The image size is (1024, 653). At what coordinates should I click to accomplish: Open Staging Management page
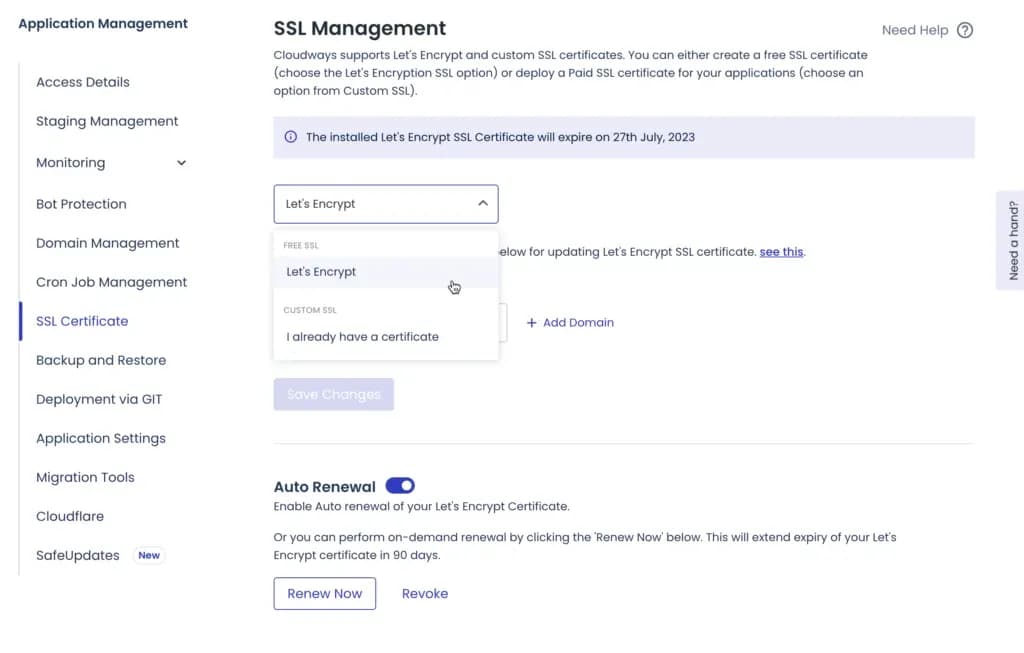tap(107, 121)
